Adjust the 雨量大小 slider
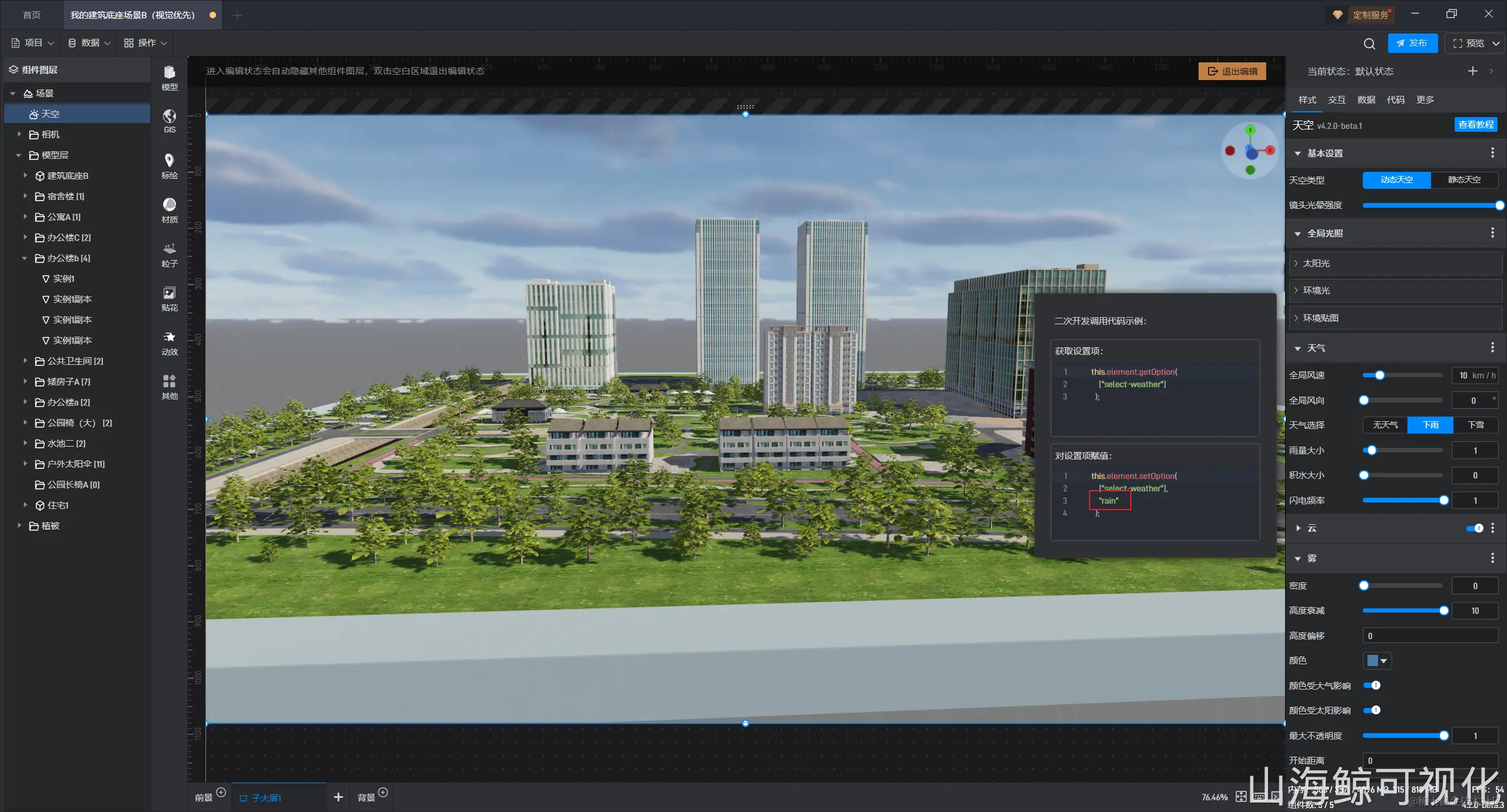Viewport: 1507px width, 812px height. (x=1372, y=451)
